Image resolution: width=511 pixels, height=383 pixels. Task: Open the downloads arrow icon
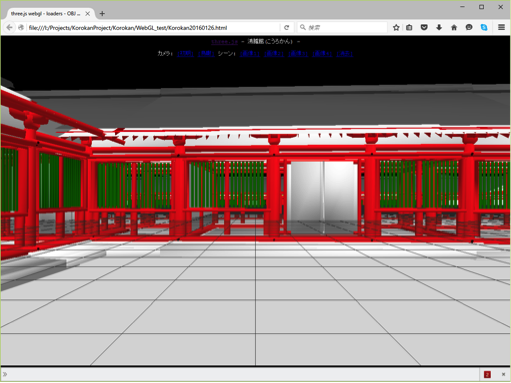coord(439,27)
